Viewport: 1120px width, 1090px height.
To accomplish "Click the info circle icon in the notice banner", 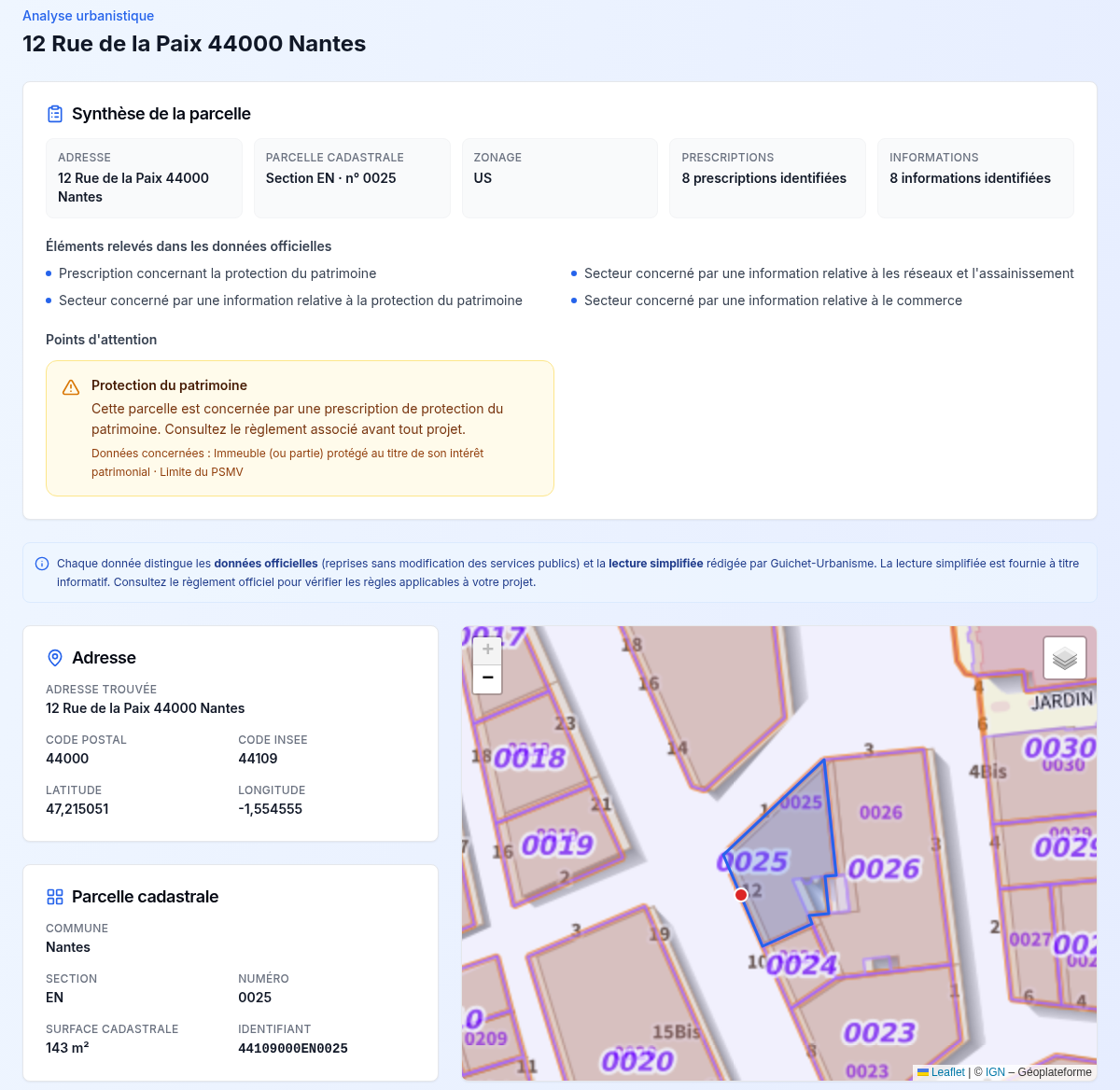I will (42, 564).
